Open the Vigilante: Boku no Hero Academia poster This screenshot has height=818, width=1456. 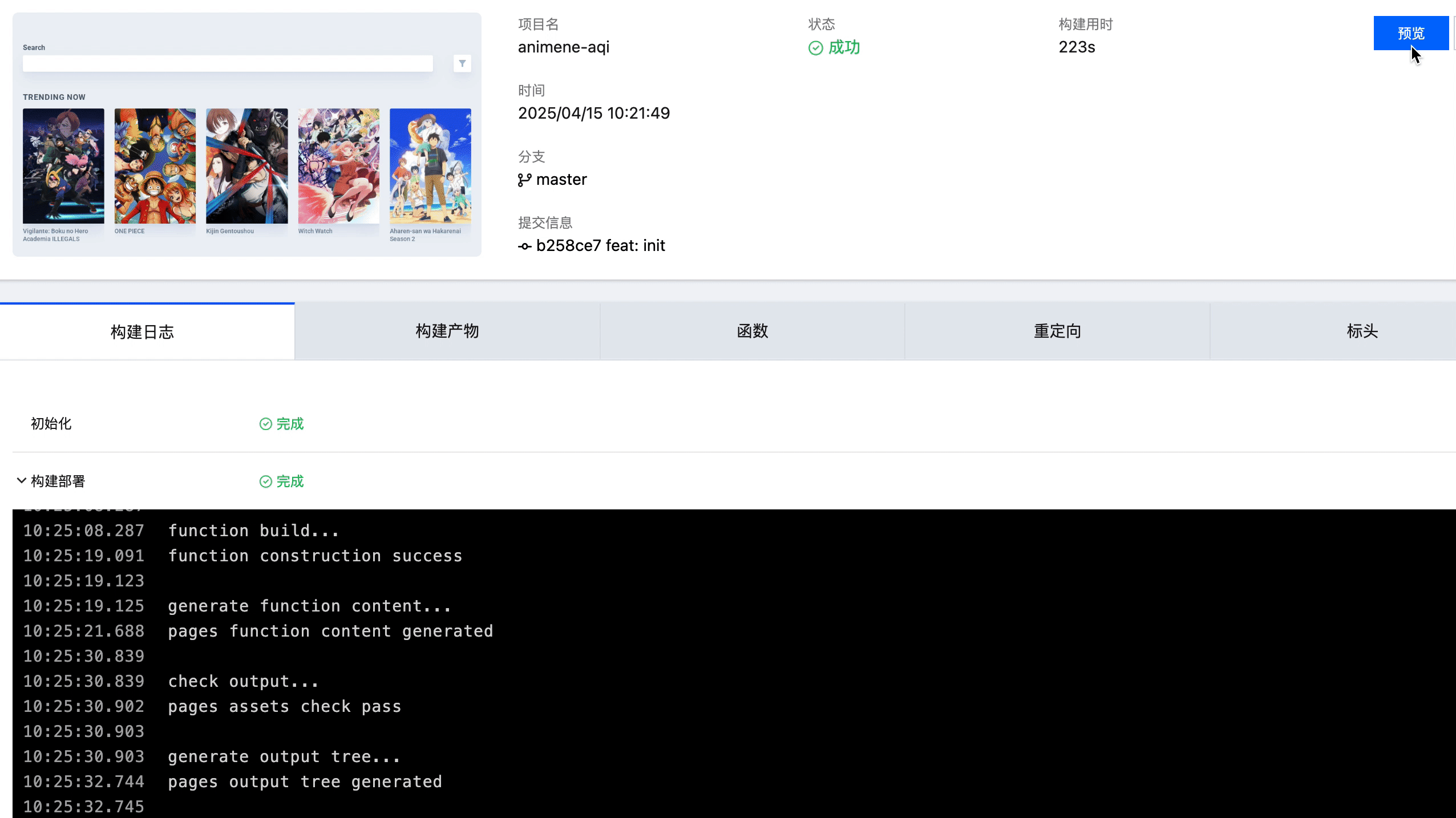click(63, 166)
